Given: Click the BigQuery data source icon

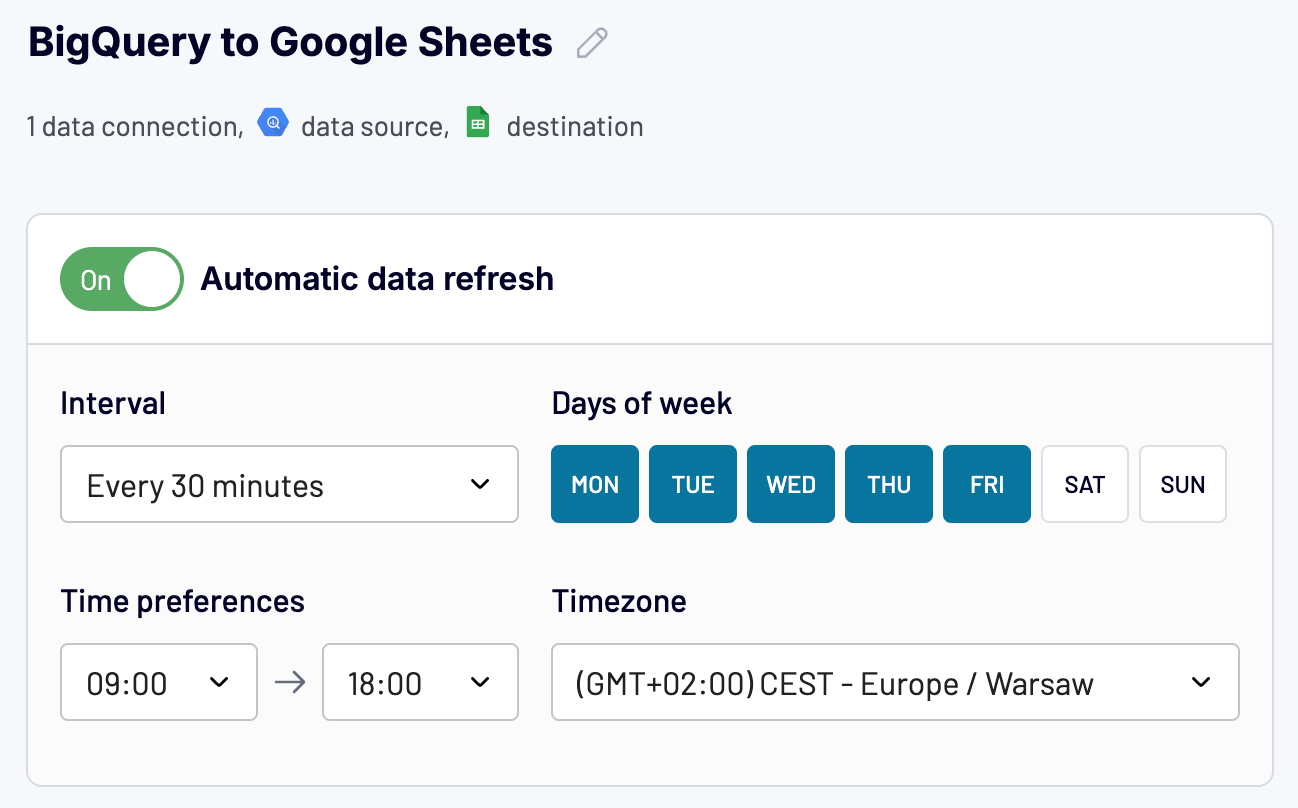Looking at the screenshot, I should click(x=273, y=122).
